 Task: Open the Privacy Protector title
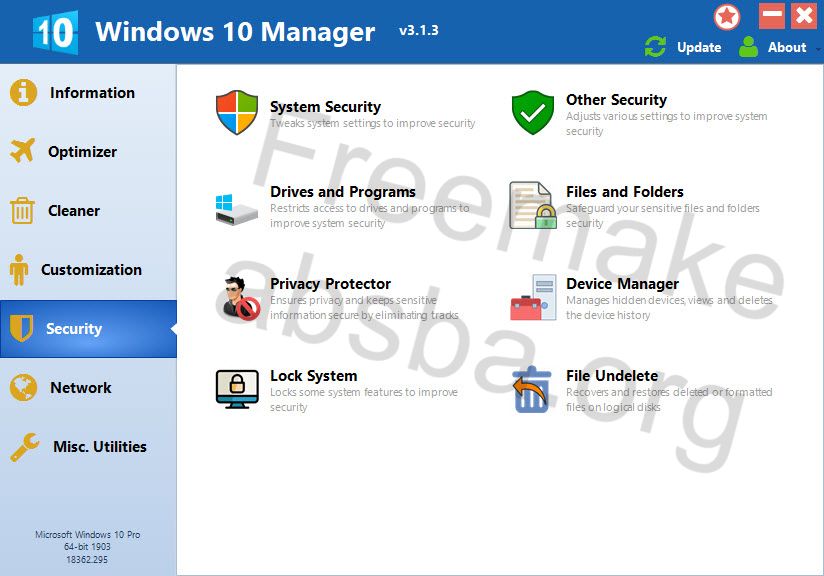[331, 284]
